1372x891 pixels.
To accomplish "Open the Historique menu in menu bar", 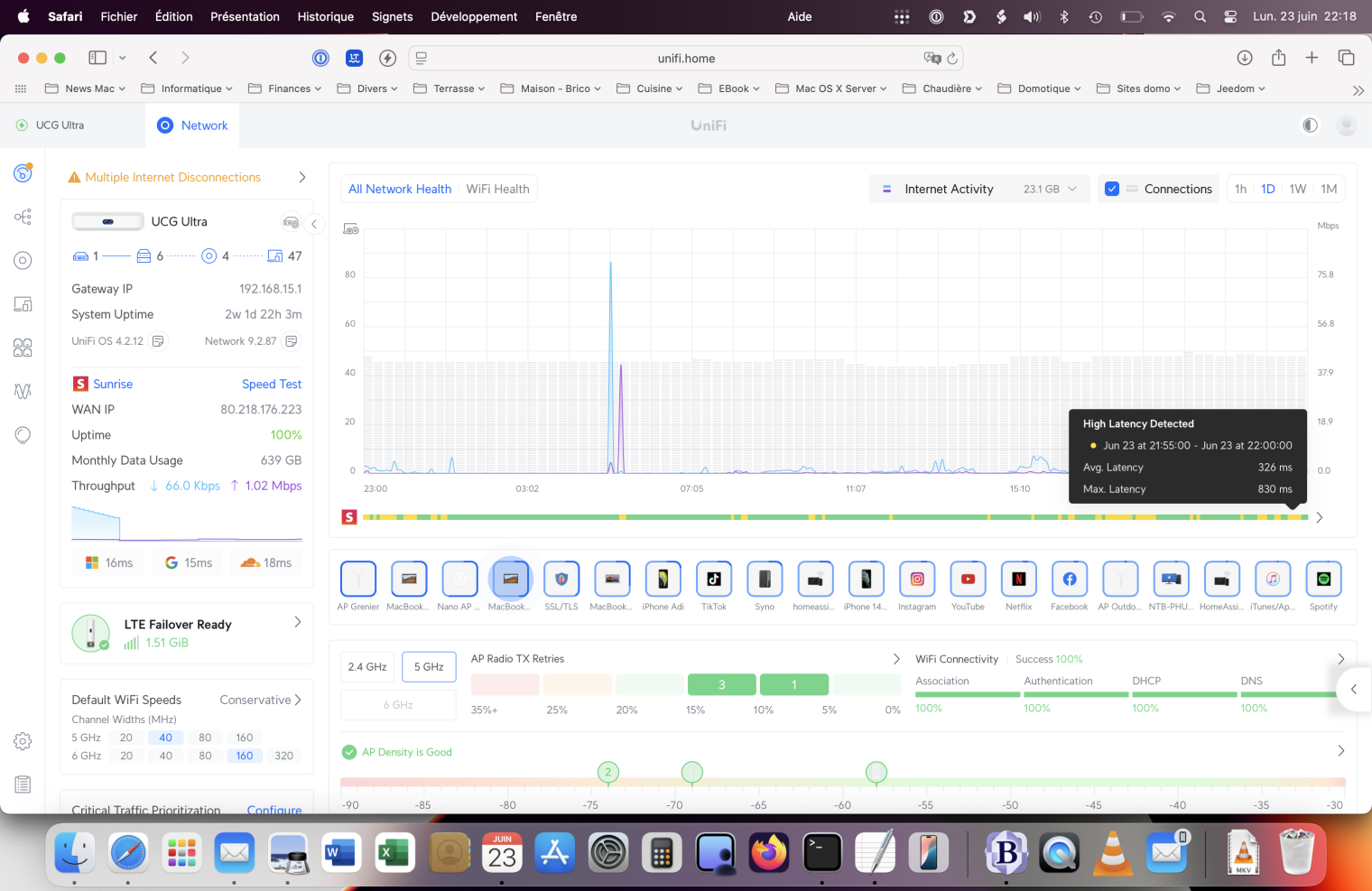I will point(325,16).
